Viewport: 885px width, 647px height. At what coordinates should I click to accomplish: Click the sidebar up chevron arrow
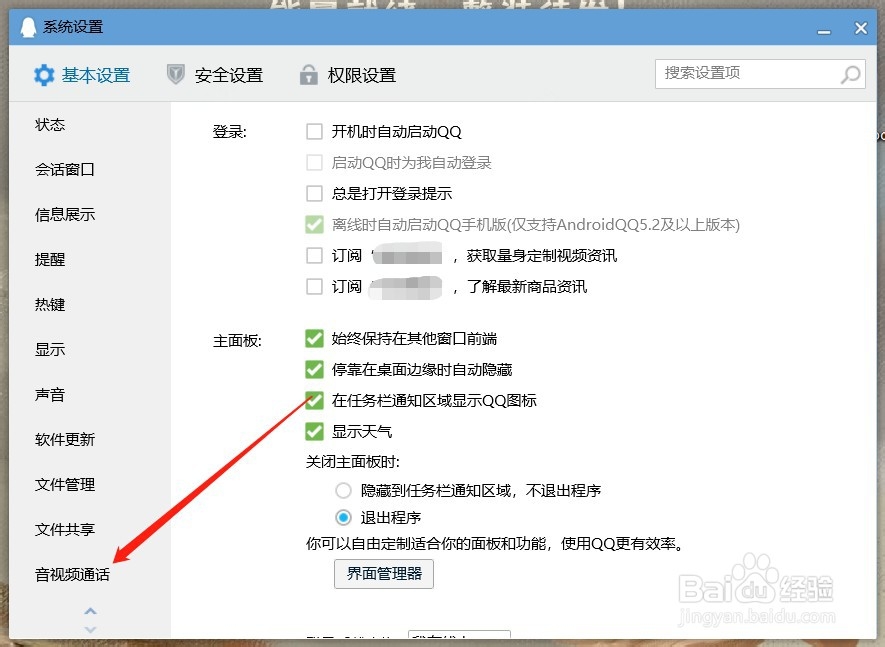pyautogui.click(x=90, y=611)
